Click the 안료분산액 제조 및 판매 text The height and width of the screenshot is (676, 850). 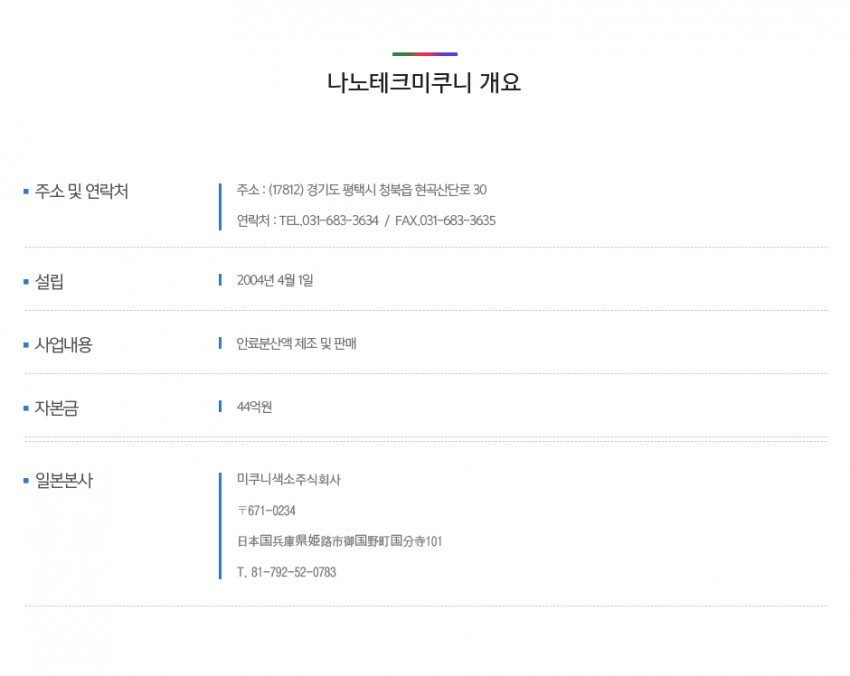pos(296,344)
